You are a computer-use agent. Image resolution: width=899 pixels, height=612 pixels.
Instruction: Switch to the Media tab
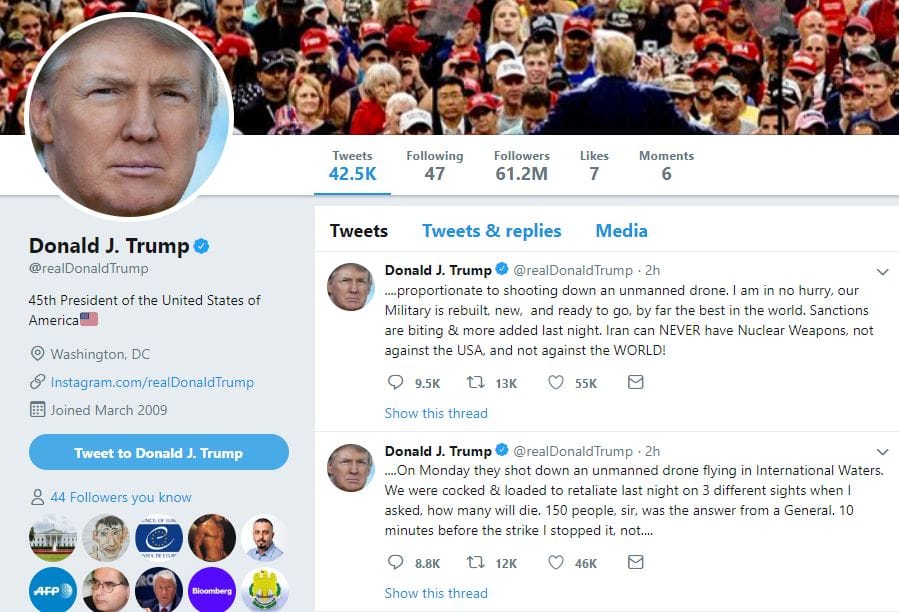[x=622, y=231]
